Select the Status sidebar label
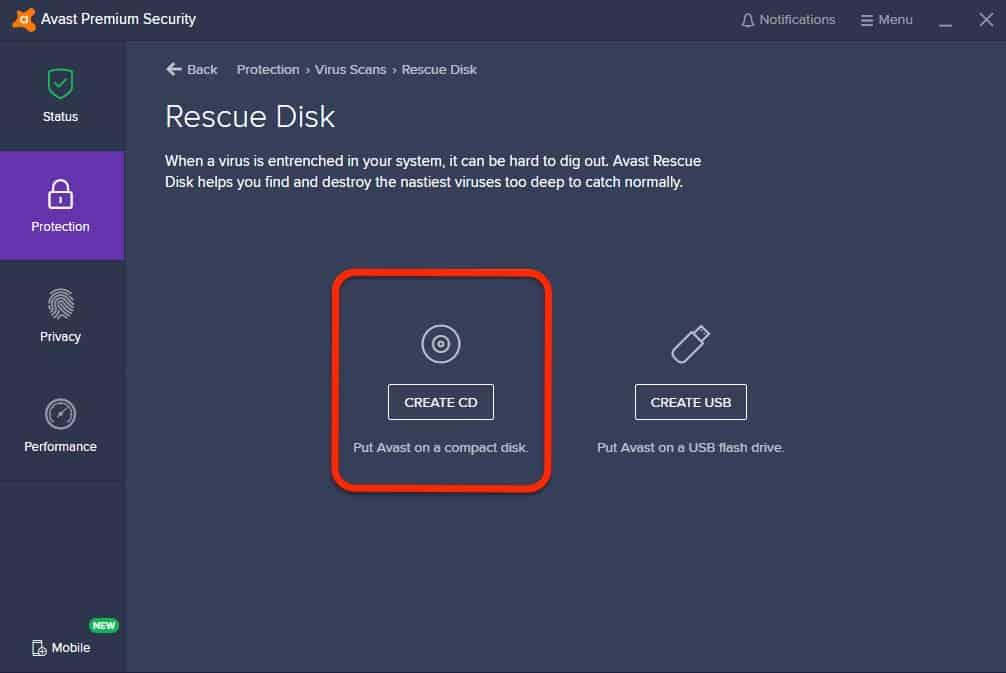The image size is (1006, 673). [60, 117]
